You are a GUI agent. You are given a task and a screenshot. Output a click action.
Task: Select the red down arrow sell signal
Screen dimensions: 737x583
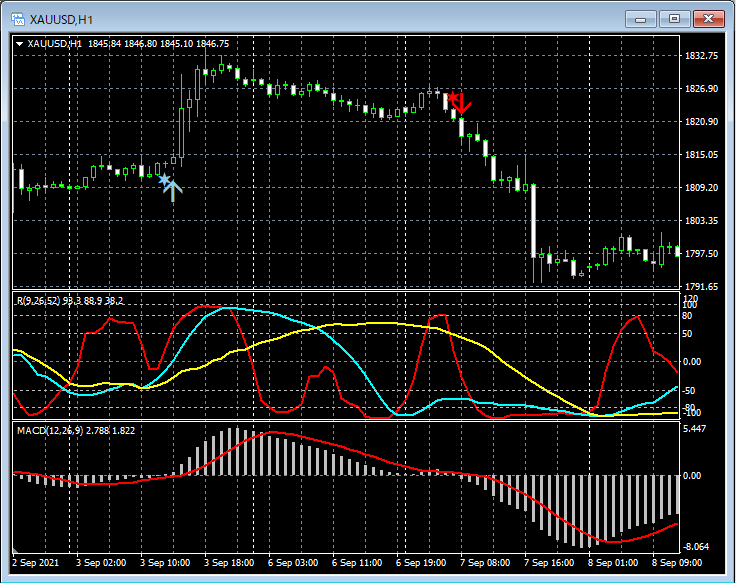(461, 102)
